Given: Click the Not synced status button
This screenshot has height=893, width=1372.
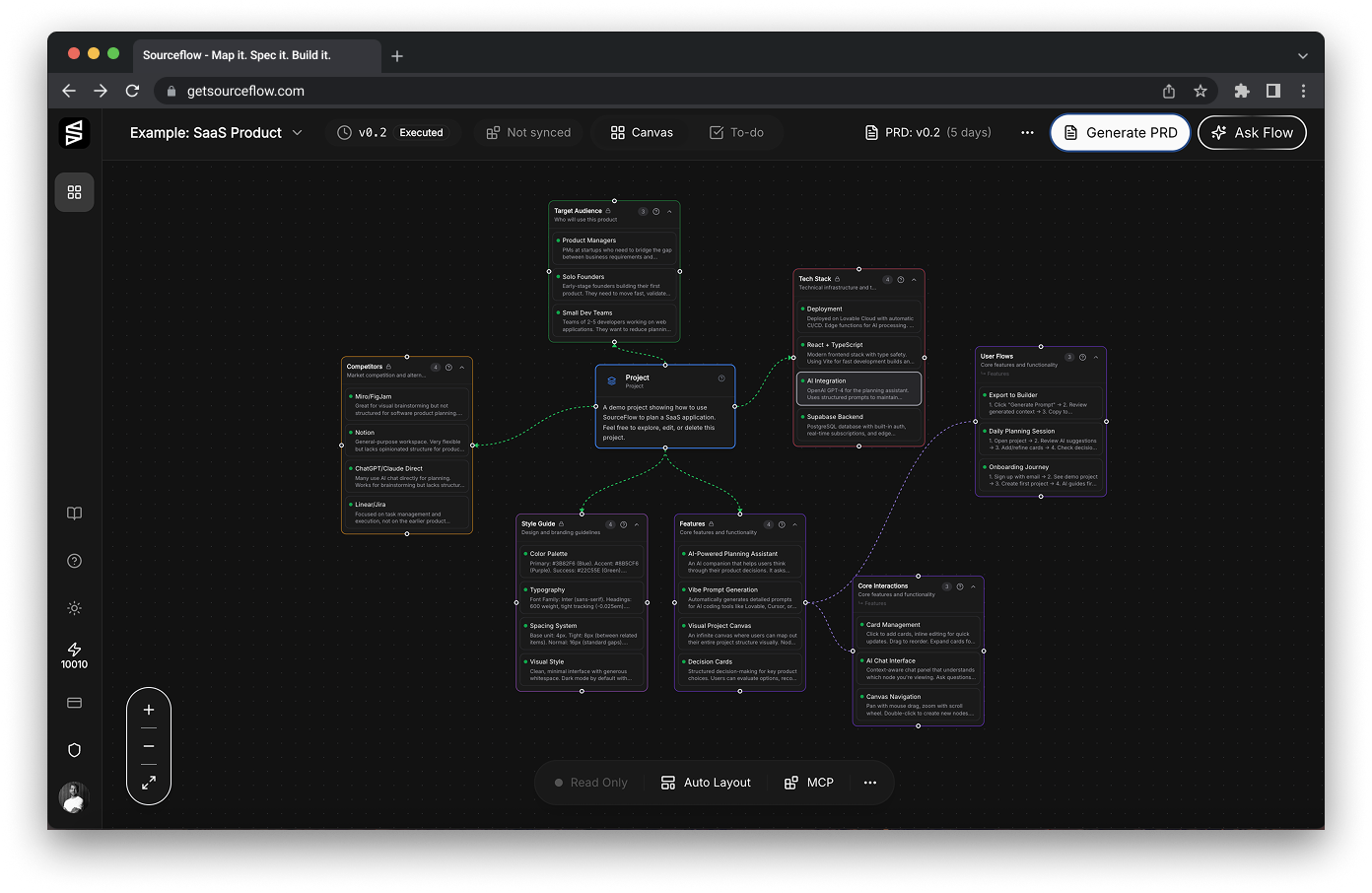Looking at the screenshot, I should (x=528, y=133).
